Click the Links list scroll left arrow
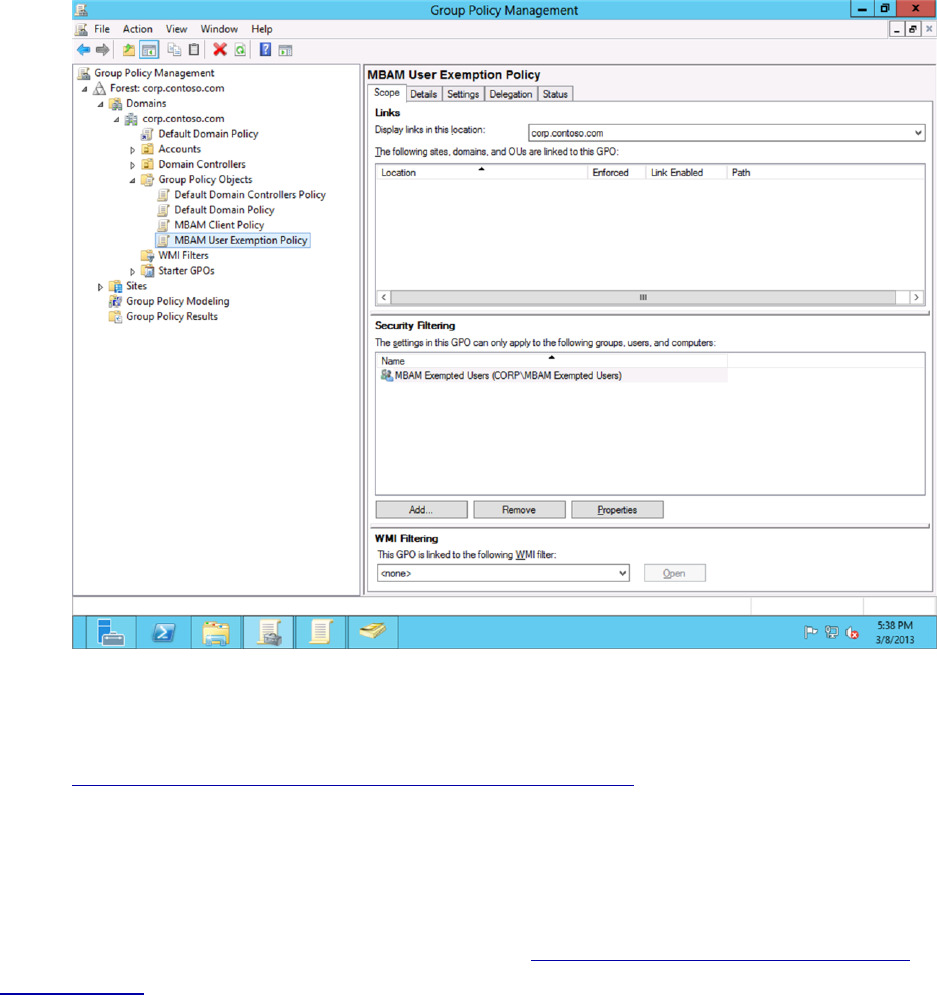The image size is (937, 995). coord(383,297)
